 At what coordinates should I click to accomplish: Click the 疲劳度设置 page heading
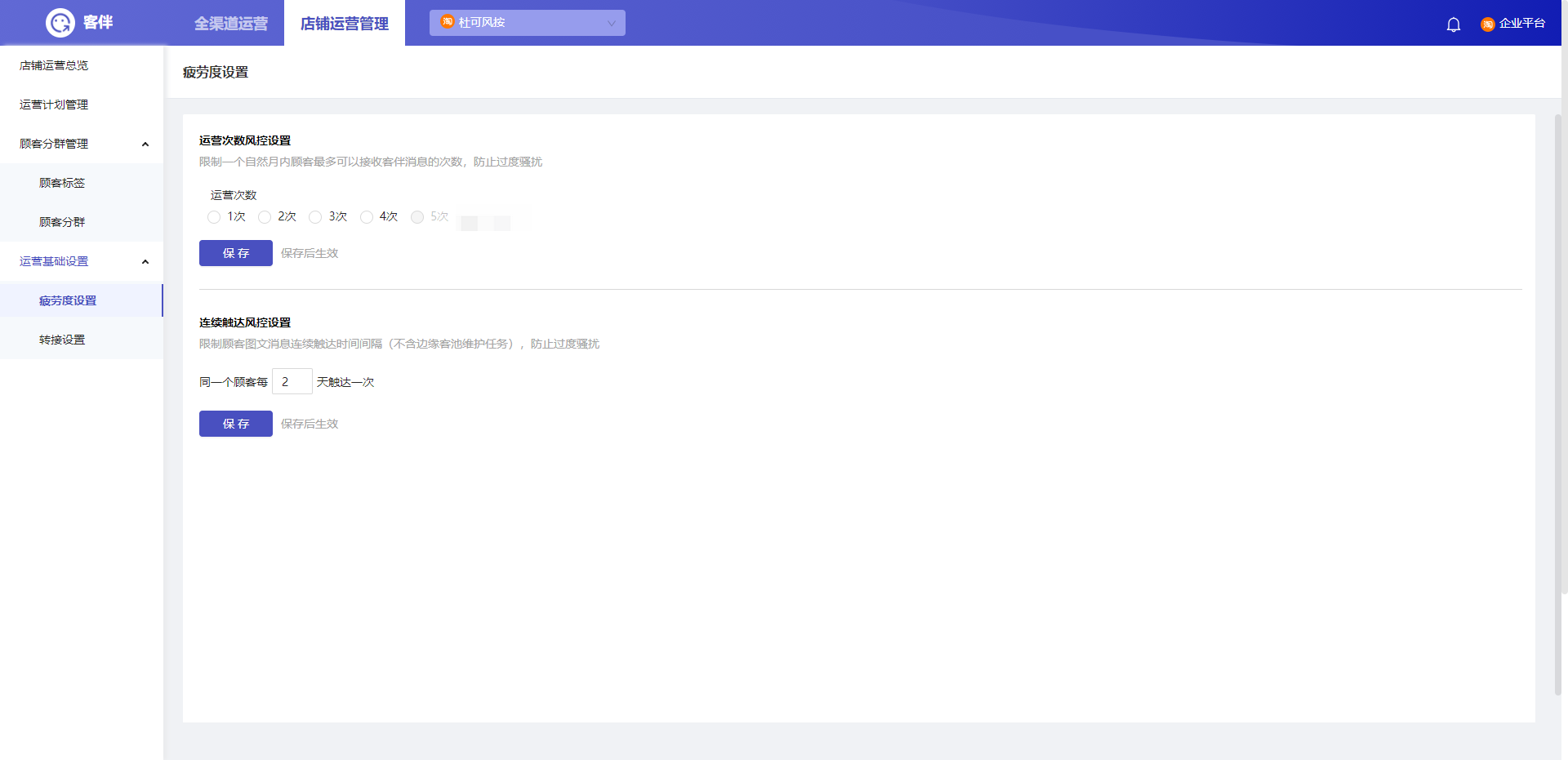(216, 73)
